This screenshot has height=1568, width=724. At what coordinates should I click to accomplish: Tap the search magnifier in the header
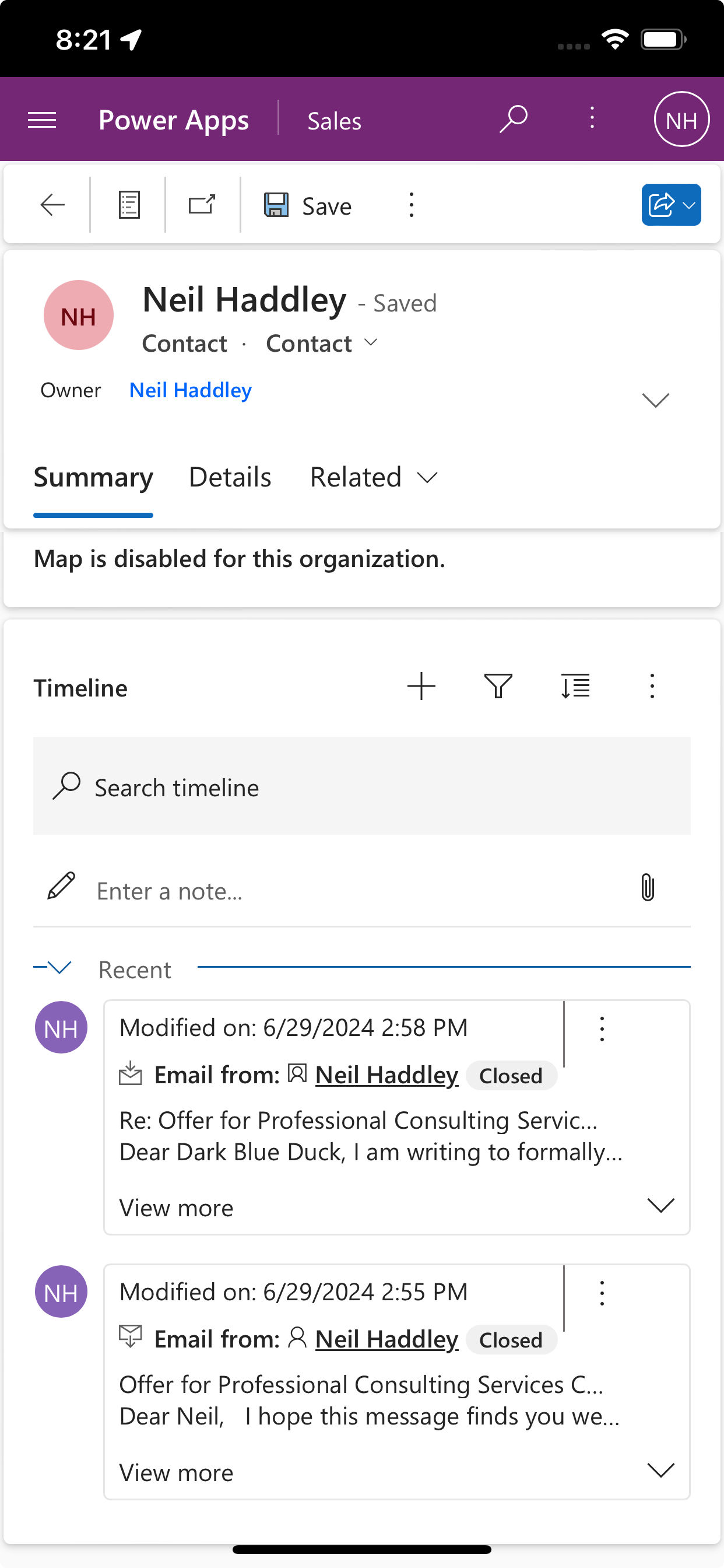[x=514, y=118]
